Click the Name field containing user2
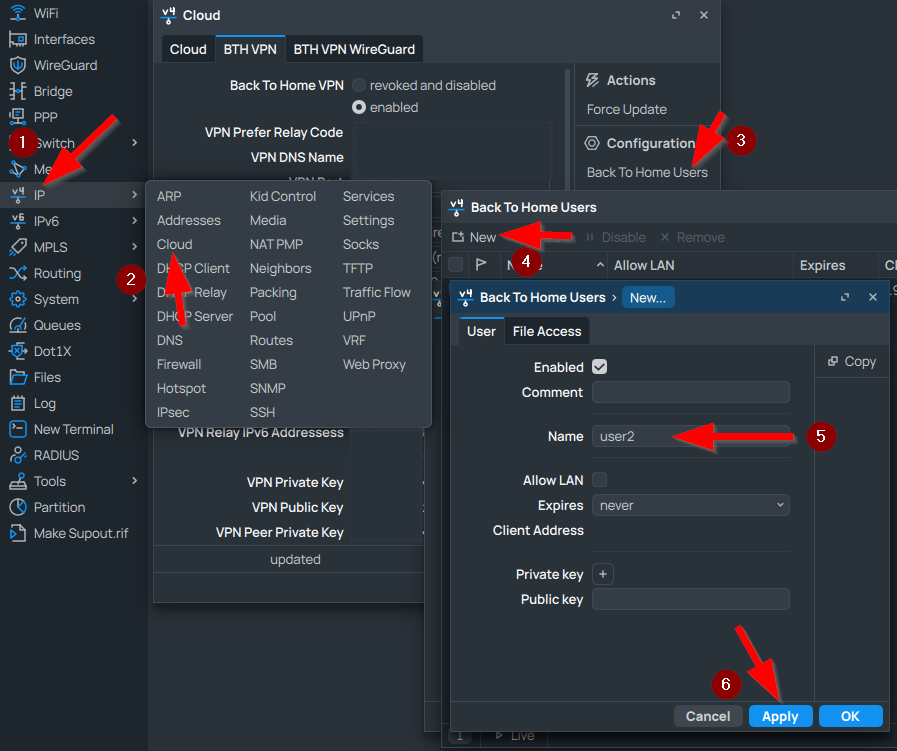This screenshot has height=751, width=897. [x=690, y=436]
